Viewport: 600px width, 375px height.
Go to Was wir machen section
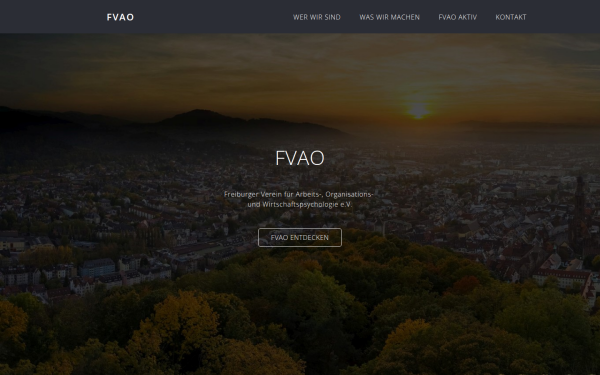pyautogui.click(x=389, y=17)
